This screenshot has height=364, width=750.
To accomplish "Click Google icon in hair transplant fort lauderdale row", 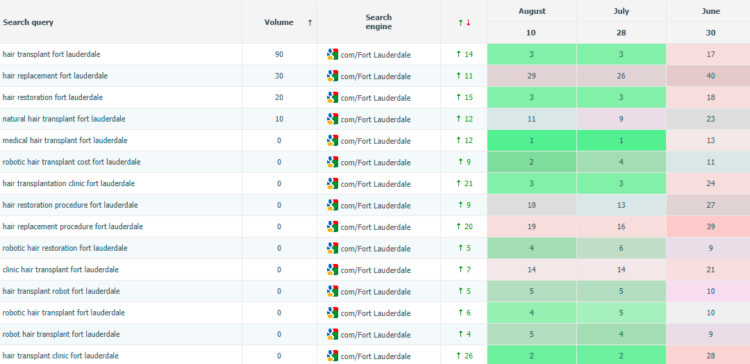I will (332, 54).
